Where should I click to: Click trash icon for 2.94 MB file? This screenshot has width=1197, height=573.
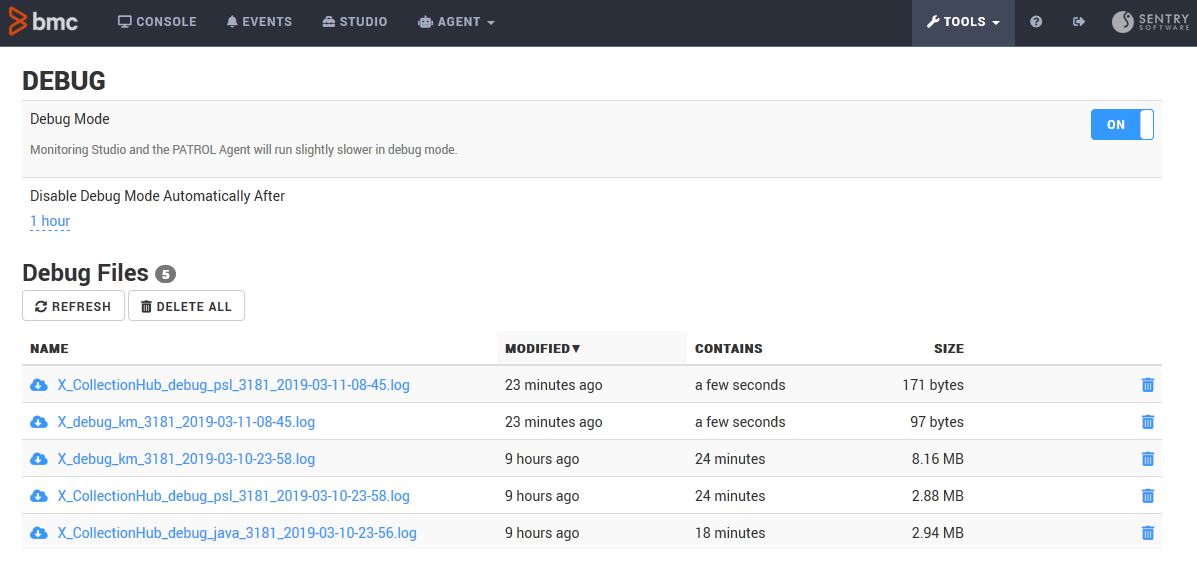click(x=1147, y=533)
